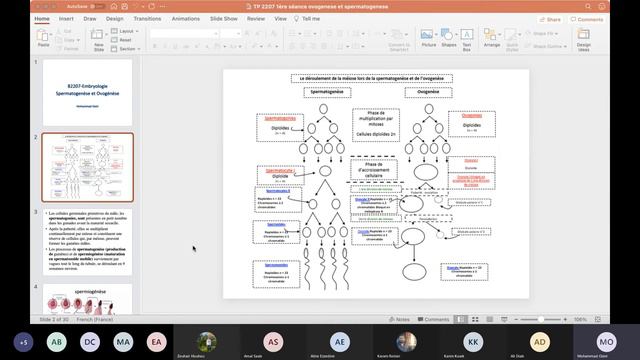The image size is (640, 360).
Task: Open the font size combo box
Action: (x=231, y=33)
